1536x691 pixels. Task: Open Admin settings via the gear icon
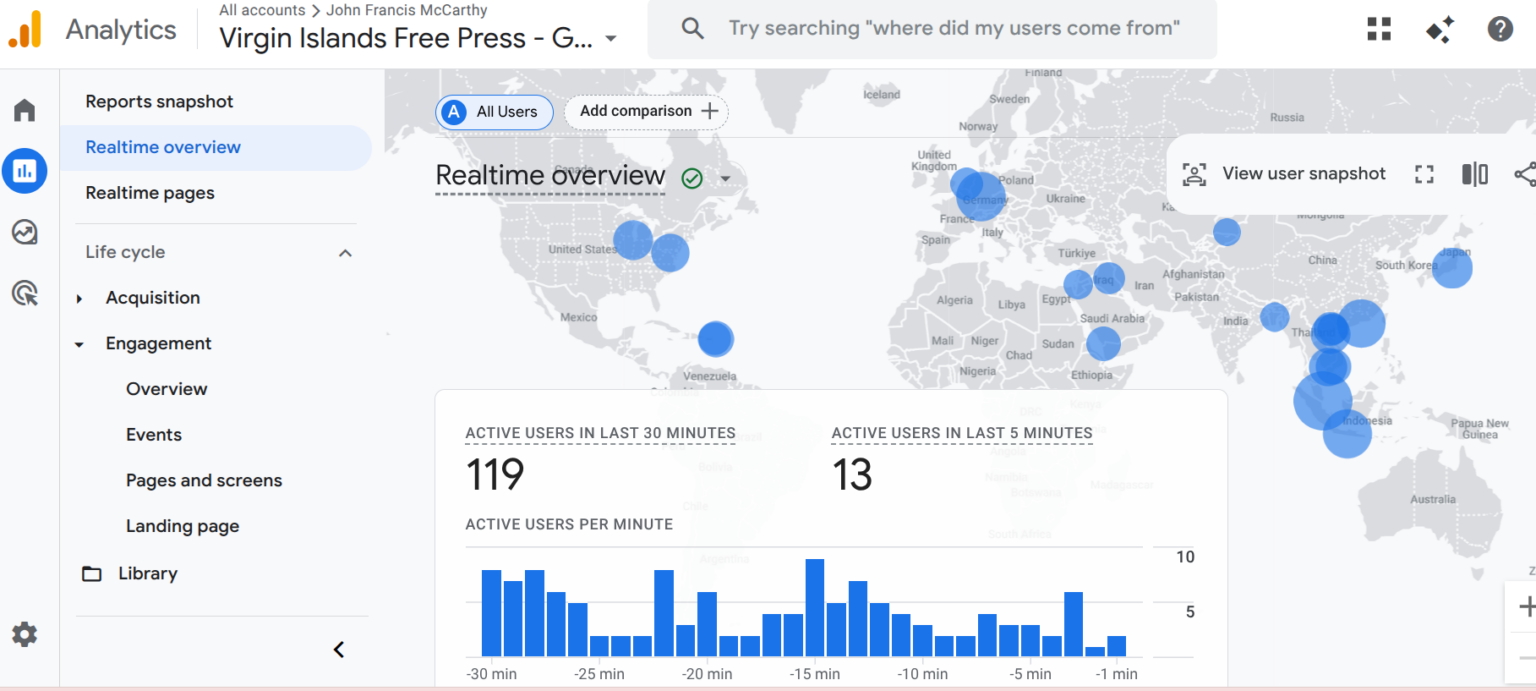pos(24,634)
